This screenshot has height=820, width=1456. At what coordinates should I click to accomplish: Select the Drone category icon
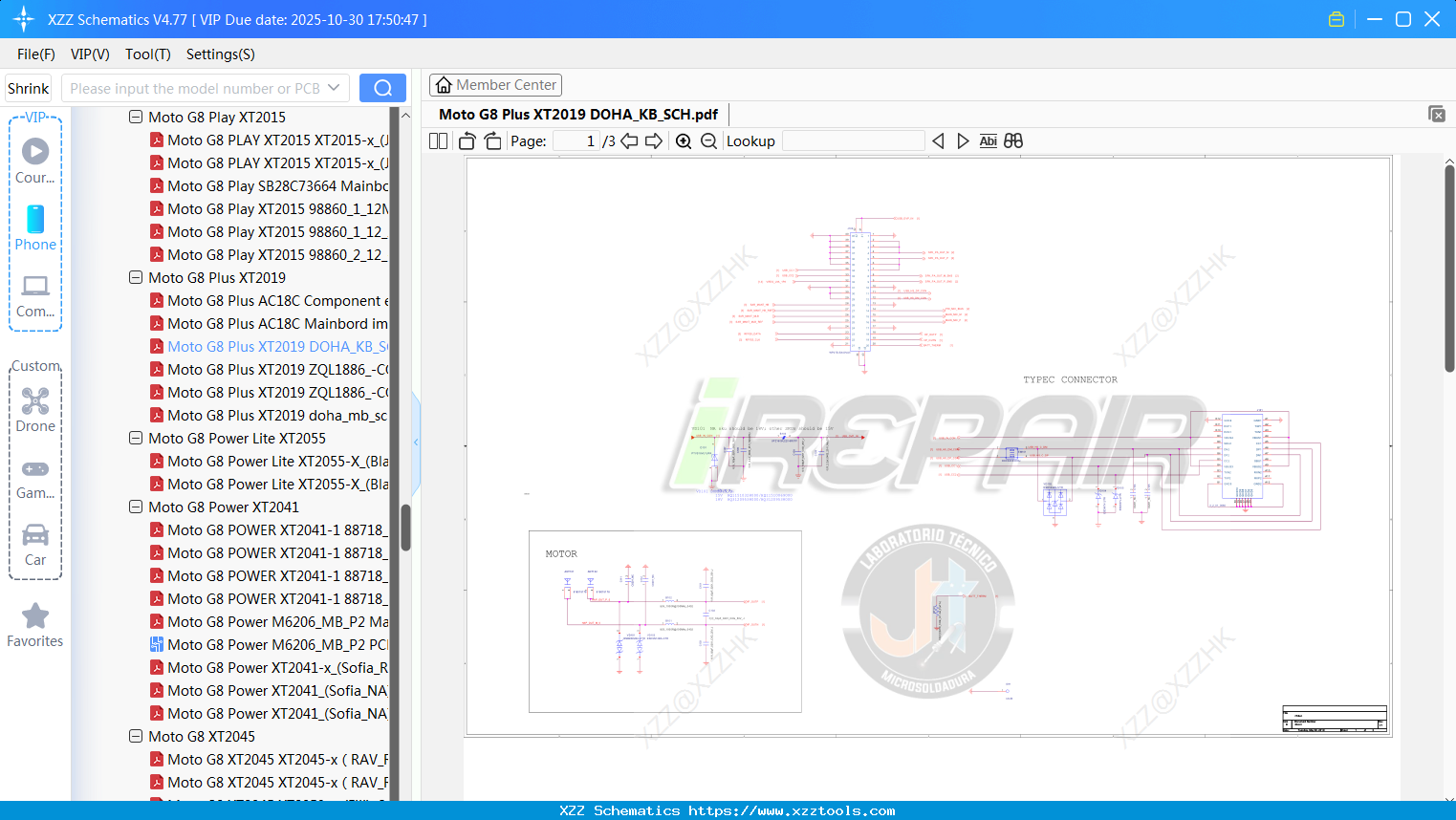(35, 409)
